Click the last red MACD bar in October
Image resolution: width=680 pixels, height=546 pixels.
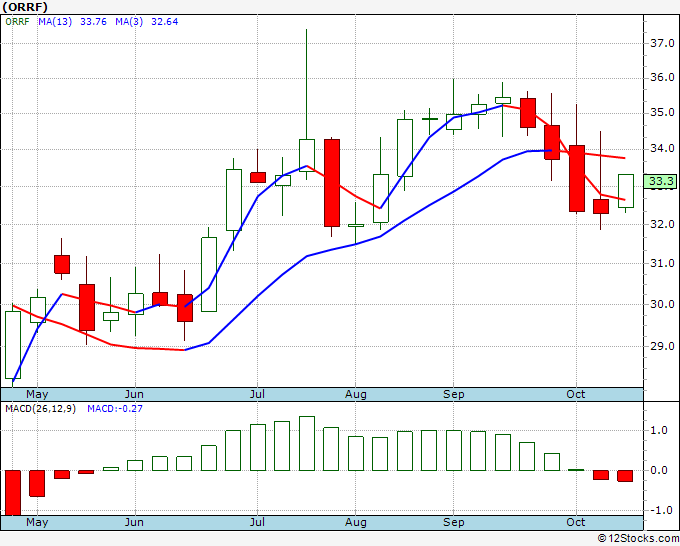tap(625, 476)
